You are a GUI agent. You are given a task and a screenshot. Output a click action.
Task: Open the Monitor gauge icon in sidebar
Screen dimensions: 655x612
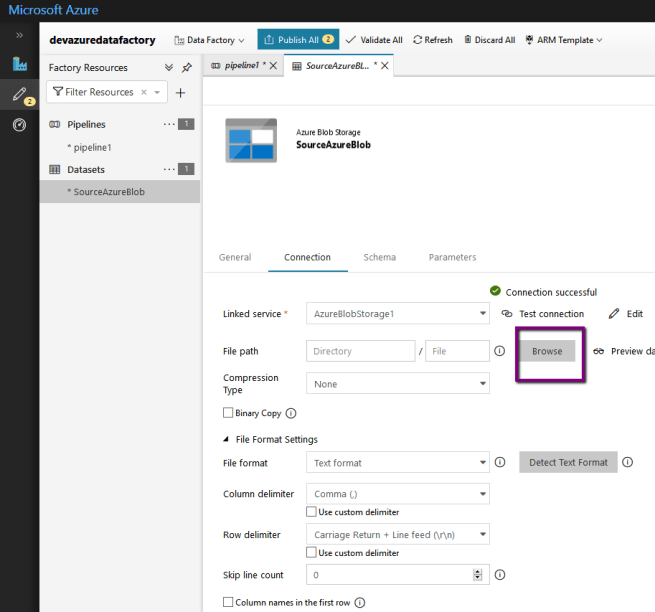[19, 125]
